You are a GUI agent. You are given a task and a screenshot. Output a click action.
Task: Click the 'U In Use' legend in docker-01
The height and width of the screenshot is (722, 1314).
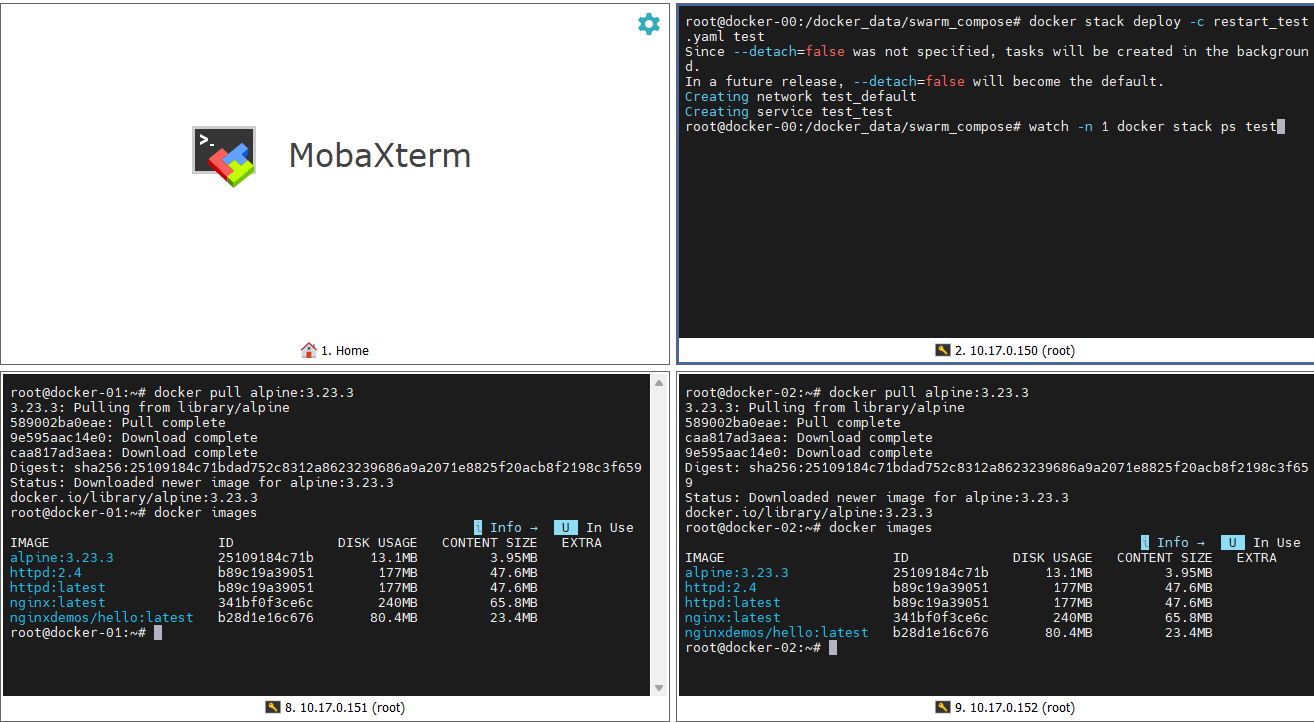coord(594,528)
